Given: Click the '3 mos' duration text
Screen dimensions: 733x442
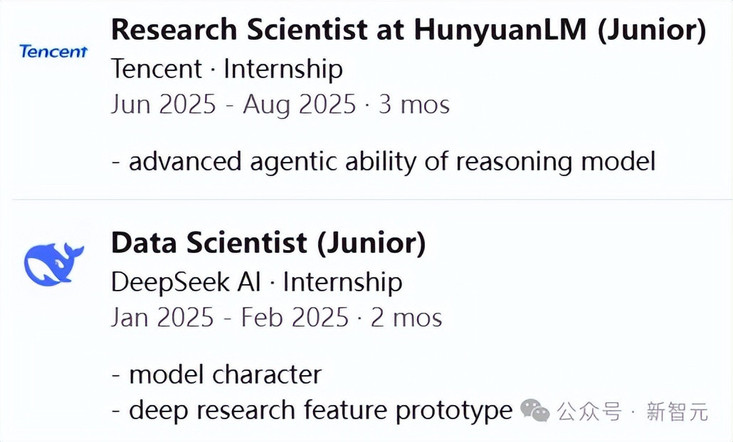Looking at the screenshot, I should (414, 104).
